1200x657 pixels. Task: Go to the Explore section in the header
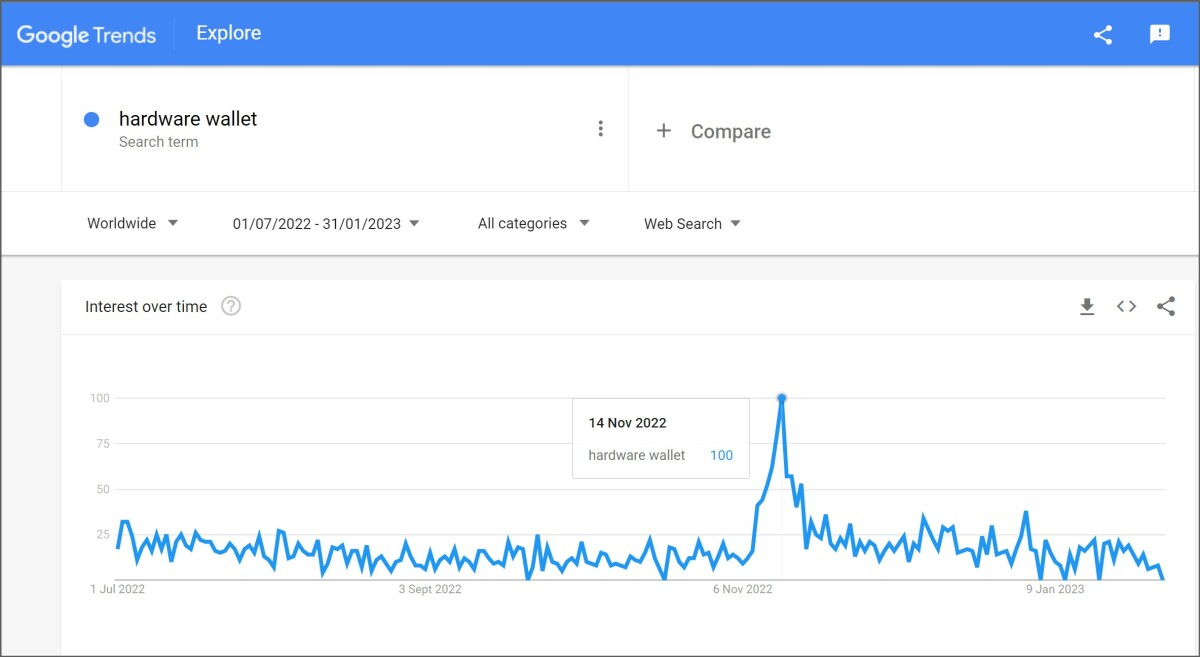[229, 33]
